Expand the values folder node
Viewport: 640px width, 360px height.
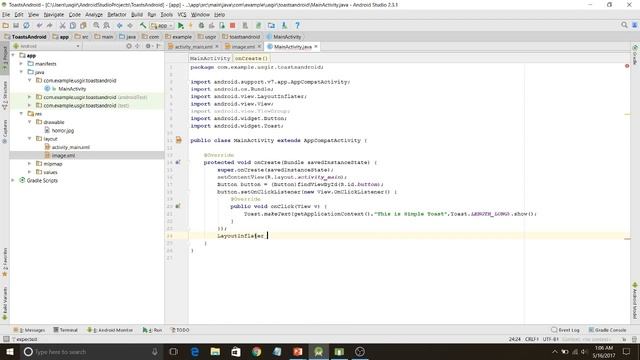[x=29, y=172]
